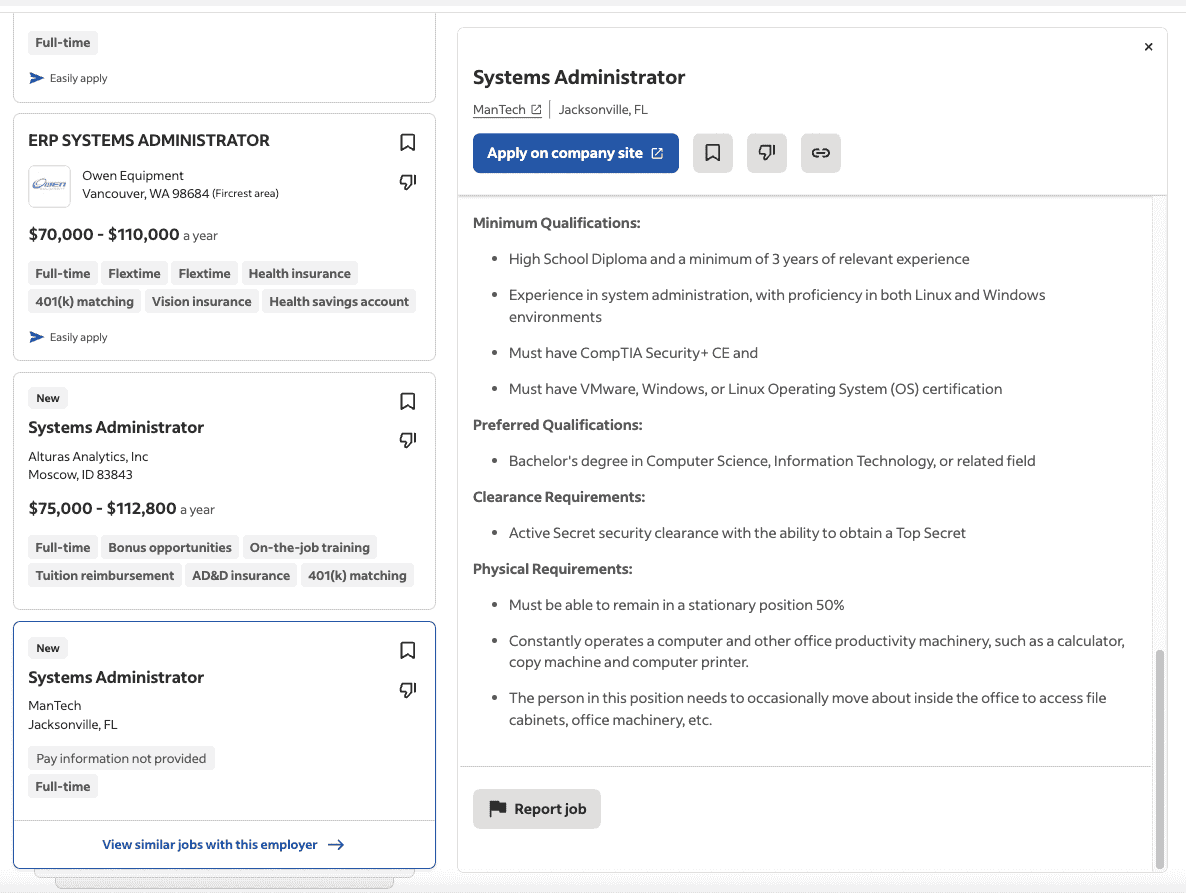The image size is (1186, 893).
Task: Click Full-time tag on ManTech card
Action: (x=63, y=786)
